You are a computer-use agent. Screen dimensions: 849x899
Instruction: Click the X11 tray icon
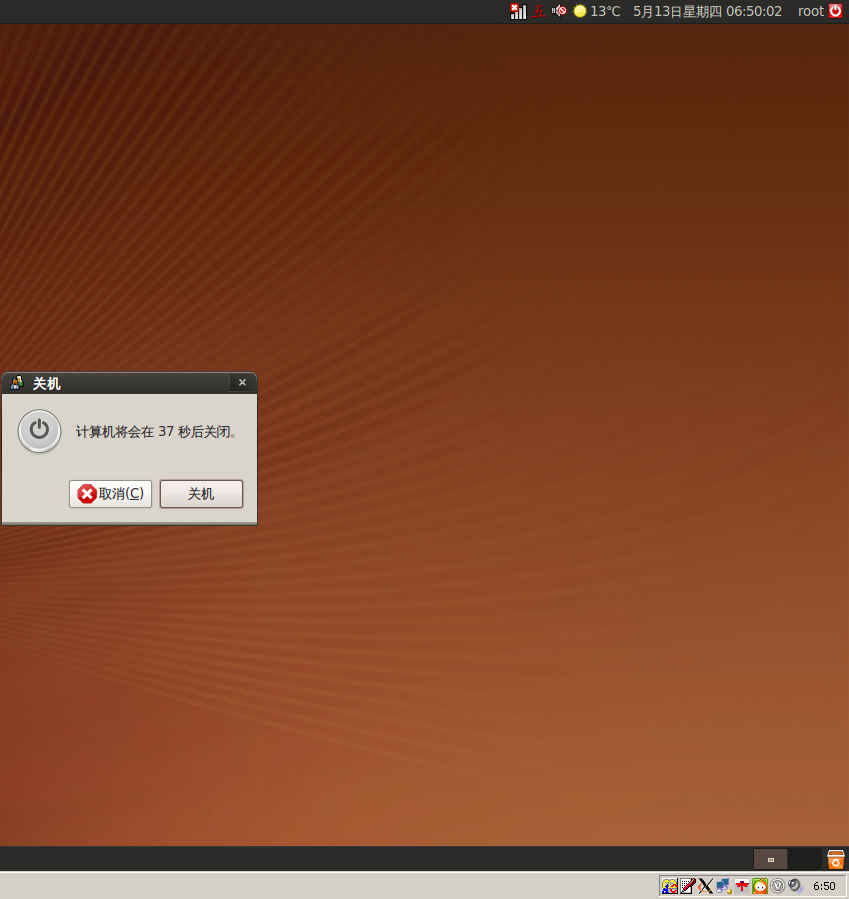pos(705,886)
